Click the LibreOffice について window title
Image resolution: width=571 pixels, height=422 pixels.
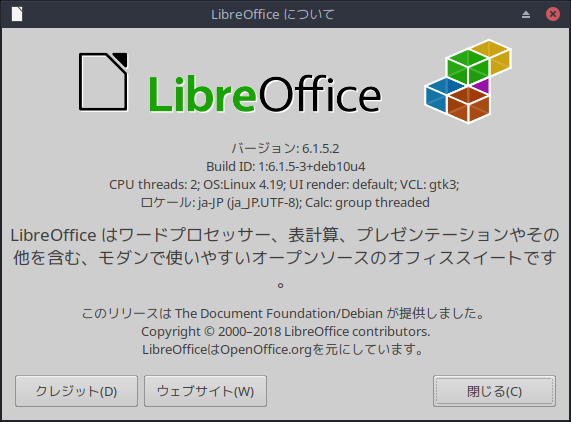[272, 15]
